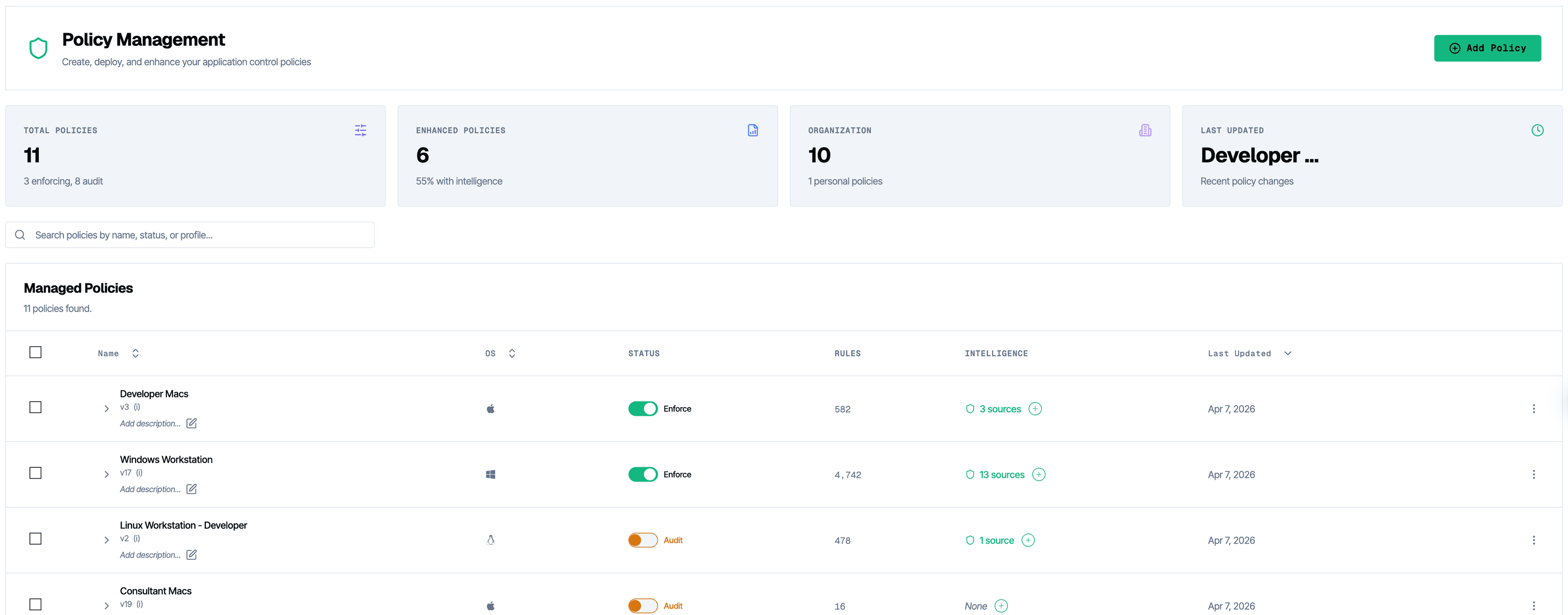Click the Add Policy button
The width and height of the screenshot is (1568, 615).
point(1487,48)
